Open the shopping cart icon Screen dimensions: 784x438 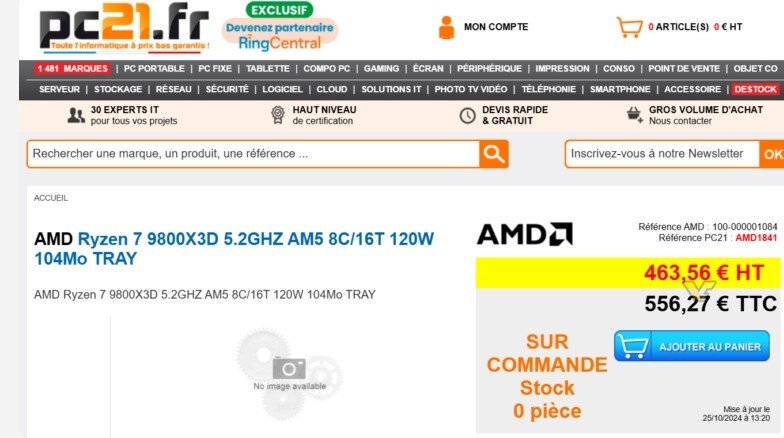[628, 27]
